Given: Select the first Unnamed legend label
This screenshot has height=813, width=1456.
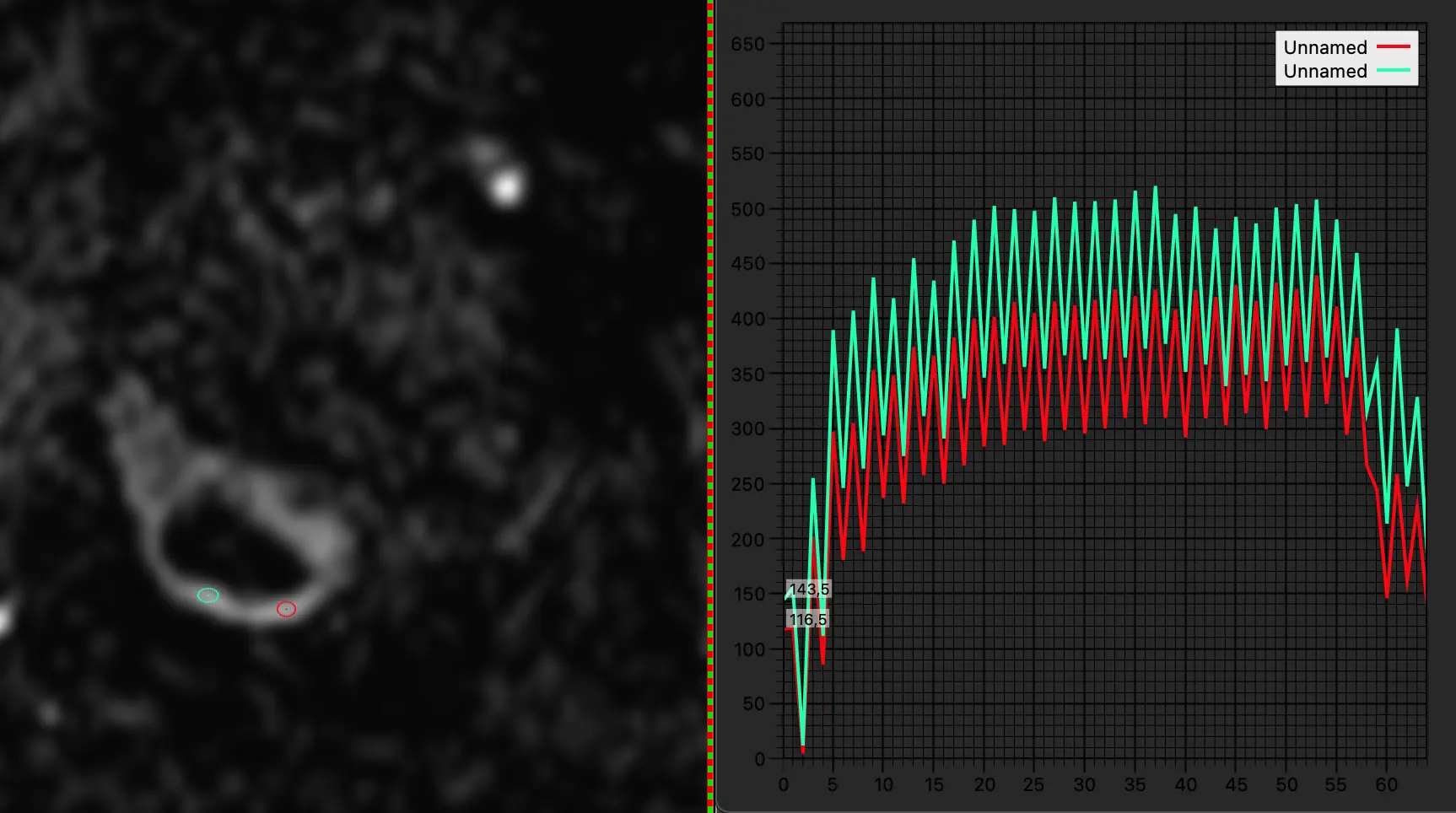Looking at the screenshot, I should pos(1325,47).
